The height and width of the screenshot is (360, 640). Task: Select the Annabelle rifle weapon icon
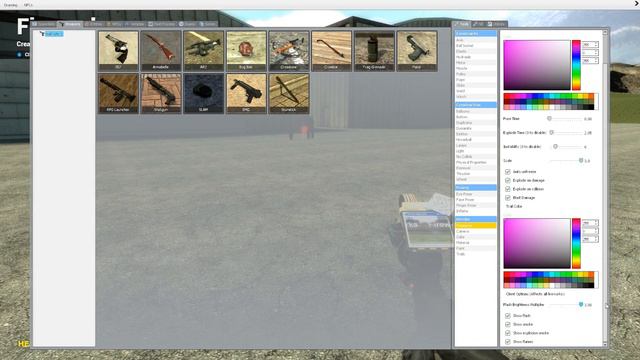click(161, 51)
